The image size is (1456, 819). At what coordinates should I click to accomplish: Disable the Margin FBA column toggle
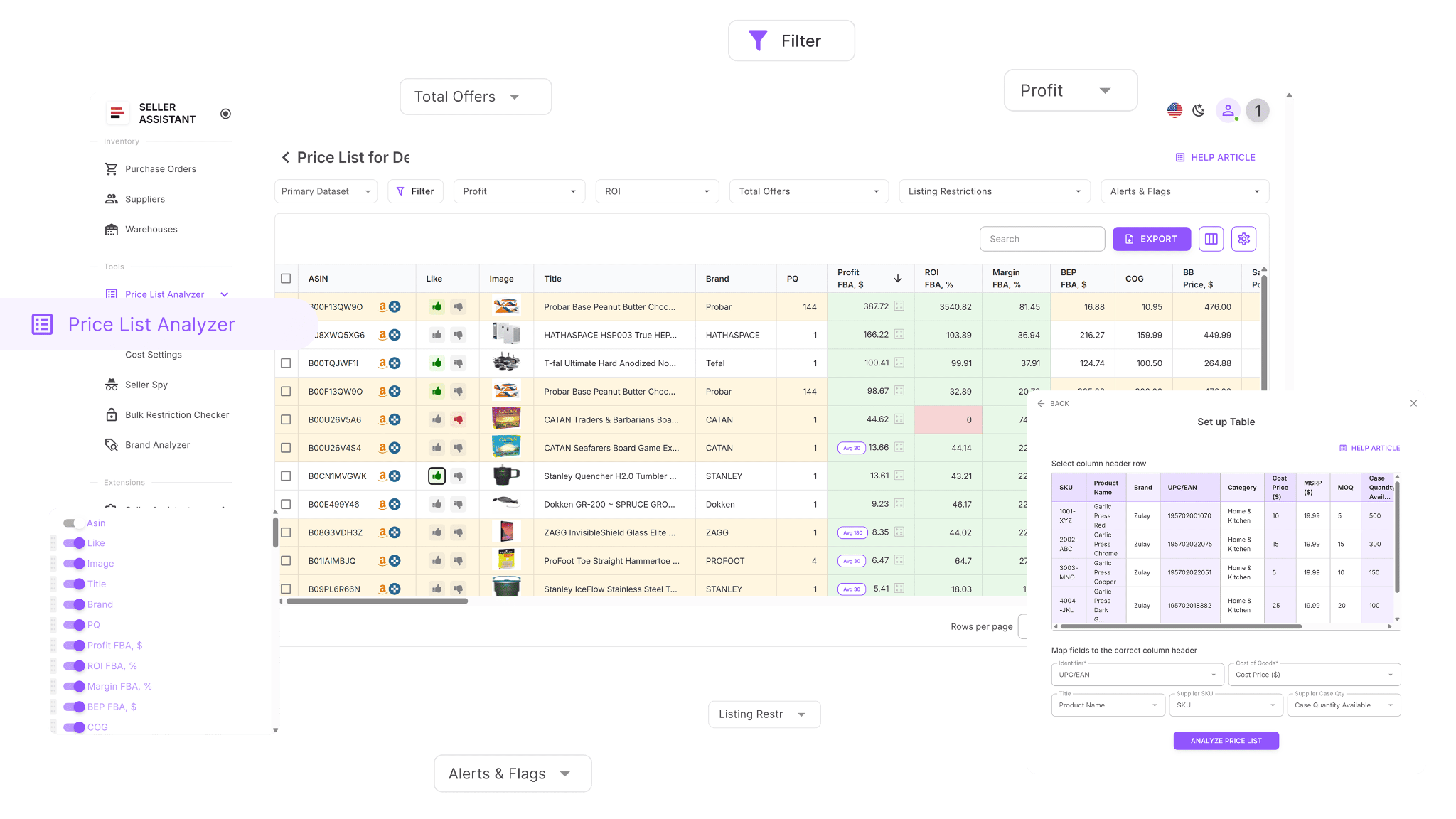75,686
